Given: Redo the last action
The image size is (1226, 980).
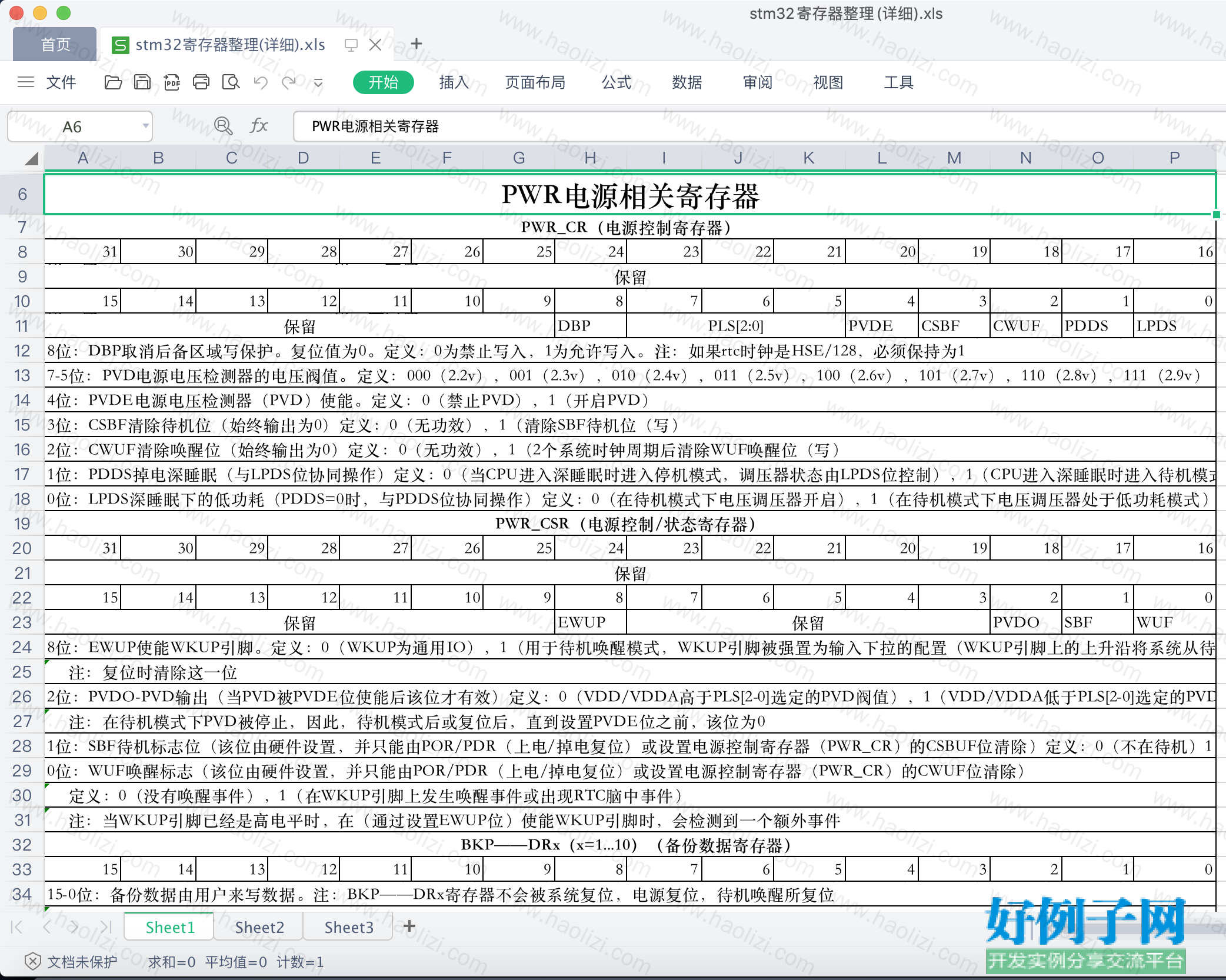Looking at the screenshot, I should click(x=289, y=82).
